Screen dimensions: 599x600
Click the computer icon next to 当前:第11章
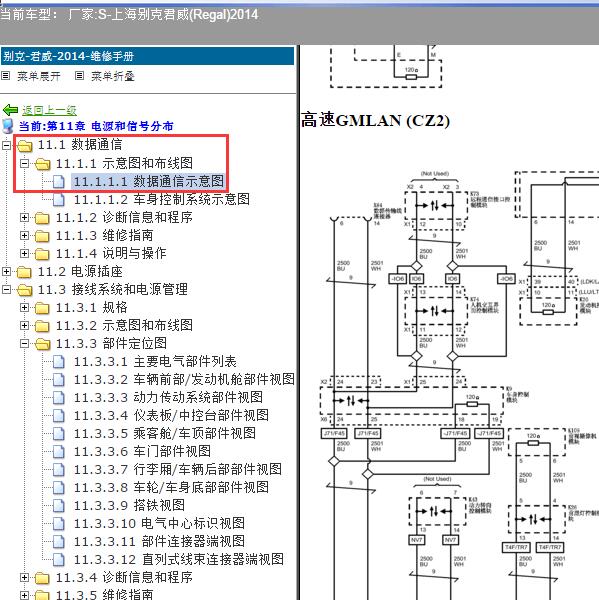coord(8,126)
